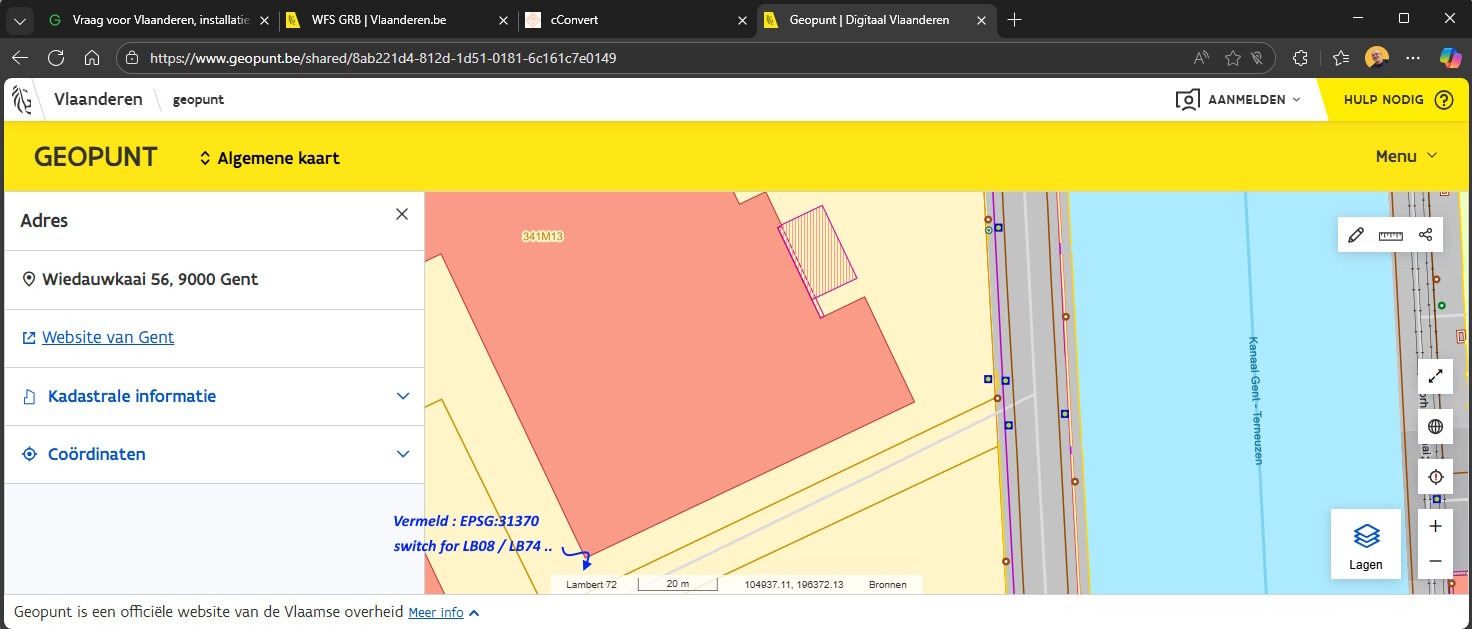Click the share map icon
Image resolution: width=1472 pixels, height=629 pixels.
pyautogui.click(x=1425, y=235)
